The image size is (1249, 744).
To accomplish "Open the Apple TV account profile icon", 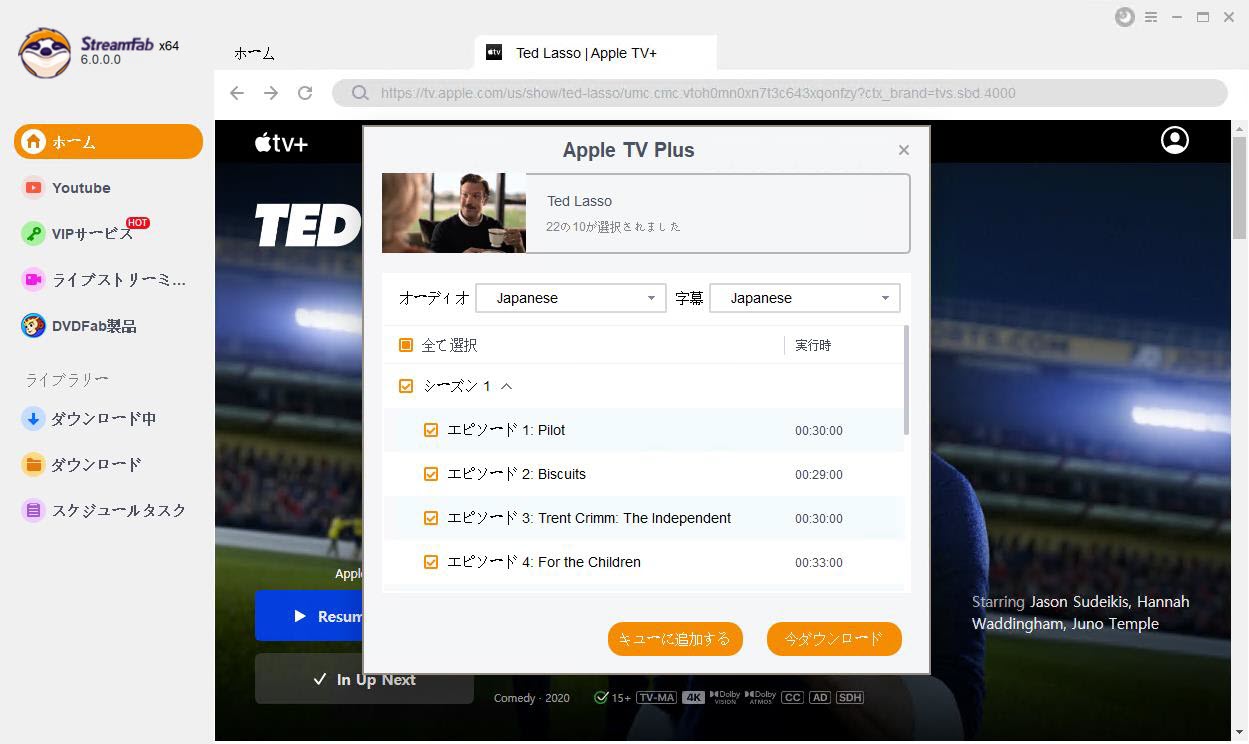I will 1175,140.
